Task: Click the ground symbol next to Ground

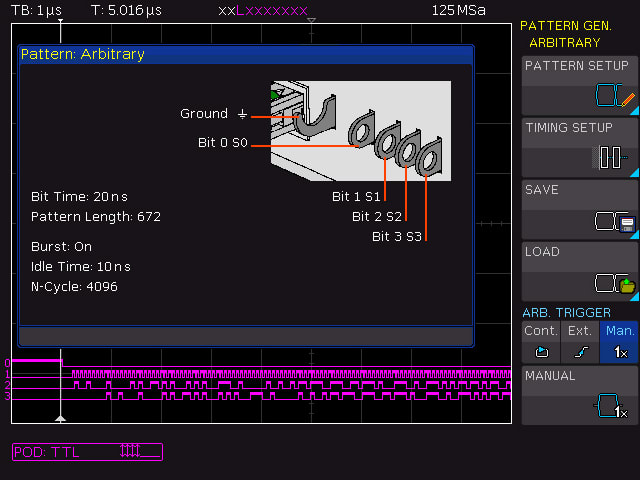Action: pos(242,114)
